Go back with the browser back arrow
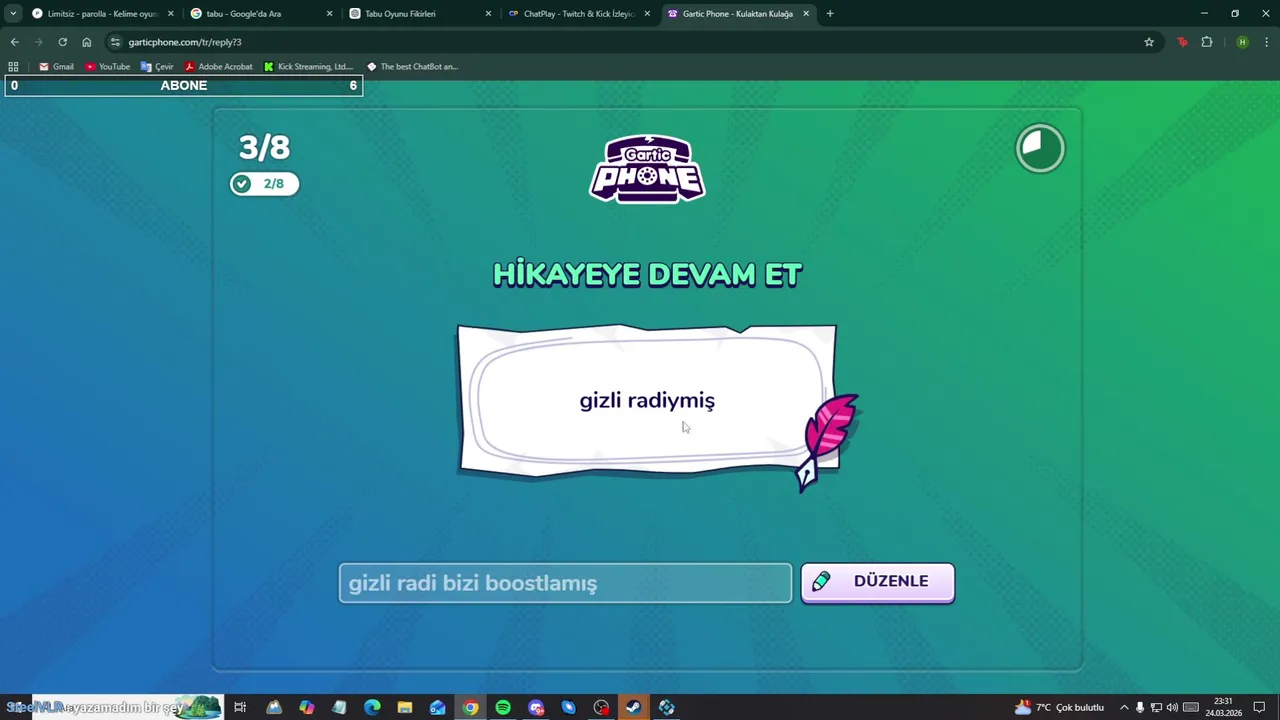The height and width of the screenshot is (720, 1280). 14,42
